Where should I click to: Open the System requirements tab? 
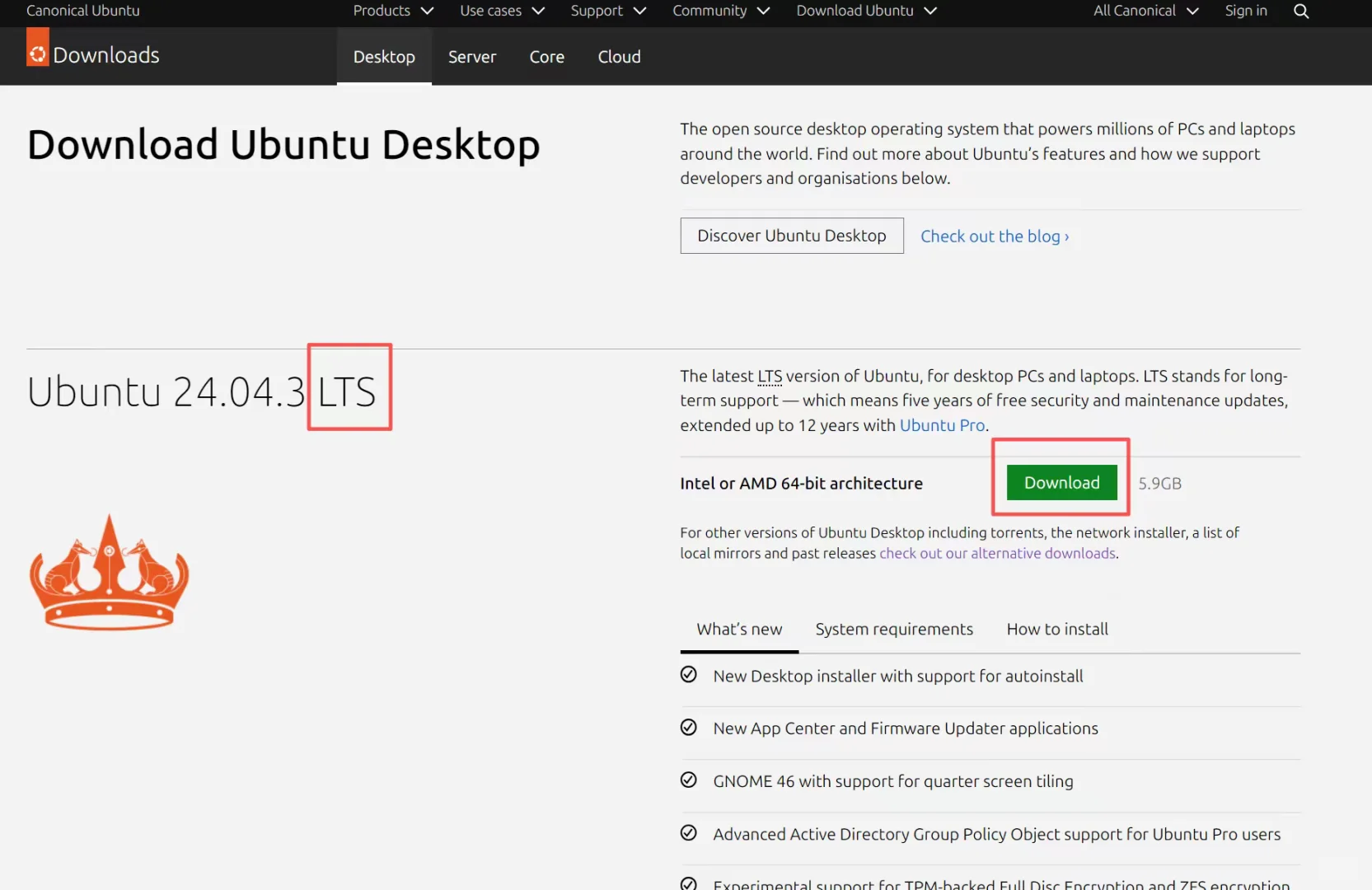(x=894, y=630)
